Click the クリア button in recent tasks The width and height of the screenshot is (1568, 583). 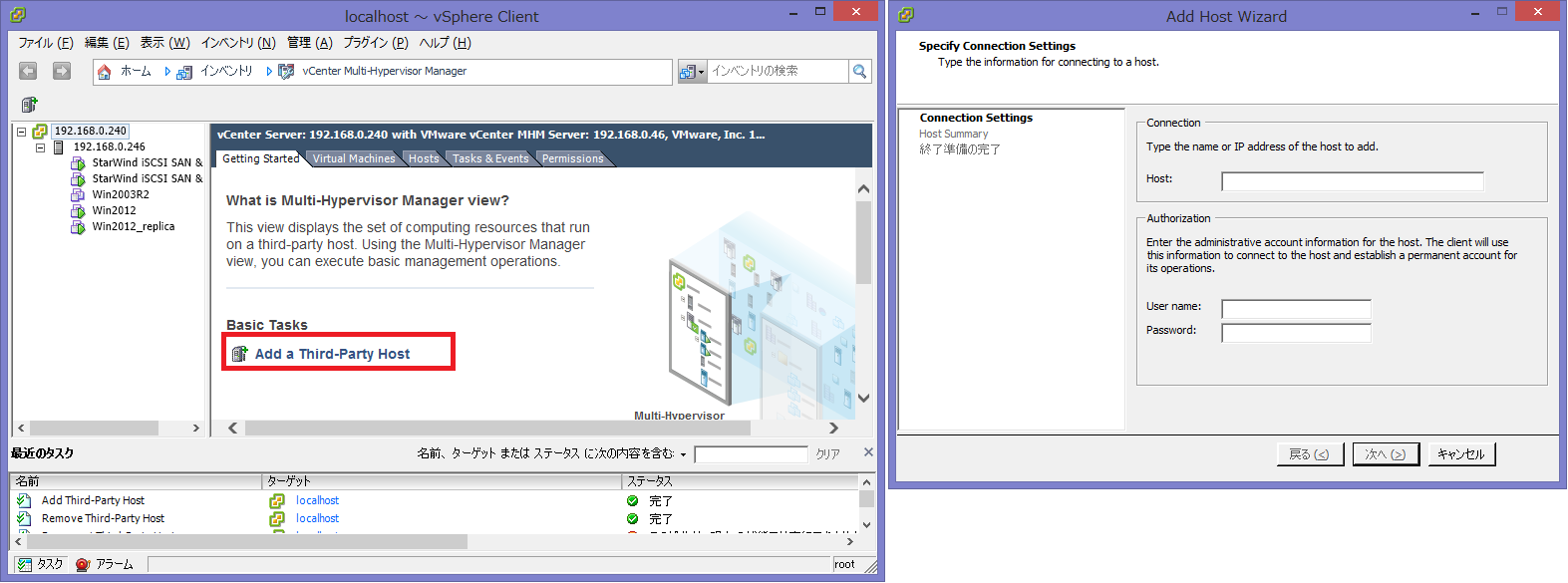(827, 454)
